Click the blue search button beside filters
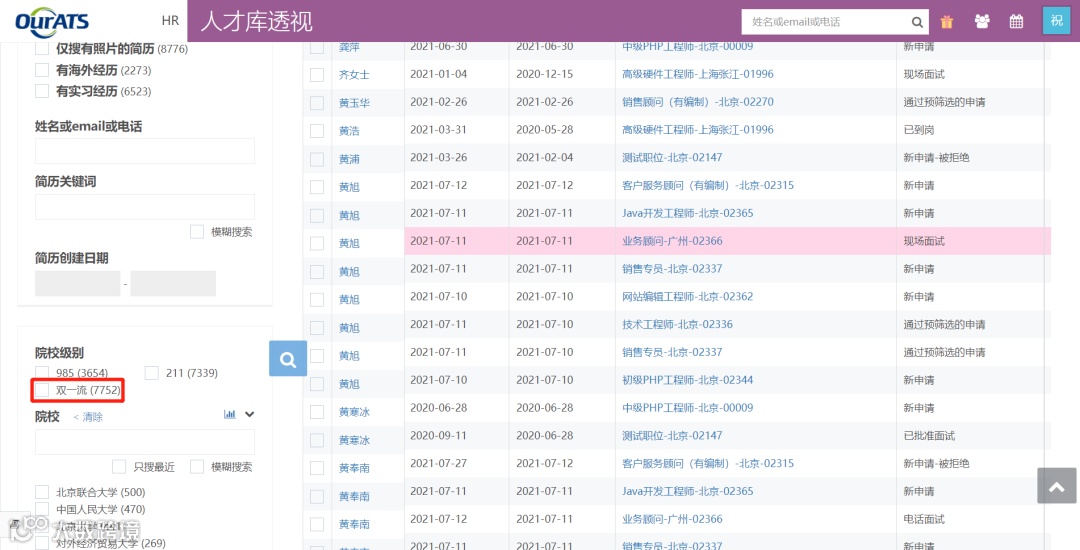The height and width of the screenshot is (550, 1080). coord(288,359)
